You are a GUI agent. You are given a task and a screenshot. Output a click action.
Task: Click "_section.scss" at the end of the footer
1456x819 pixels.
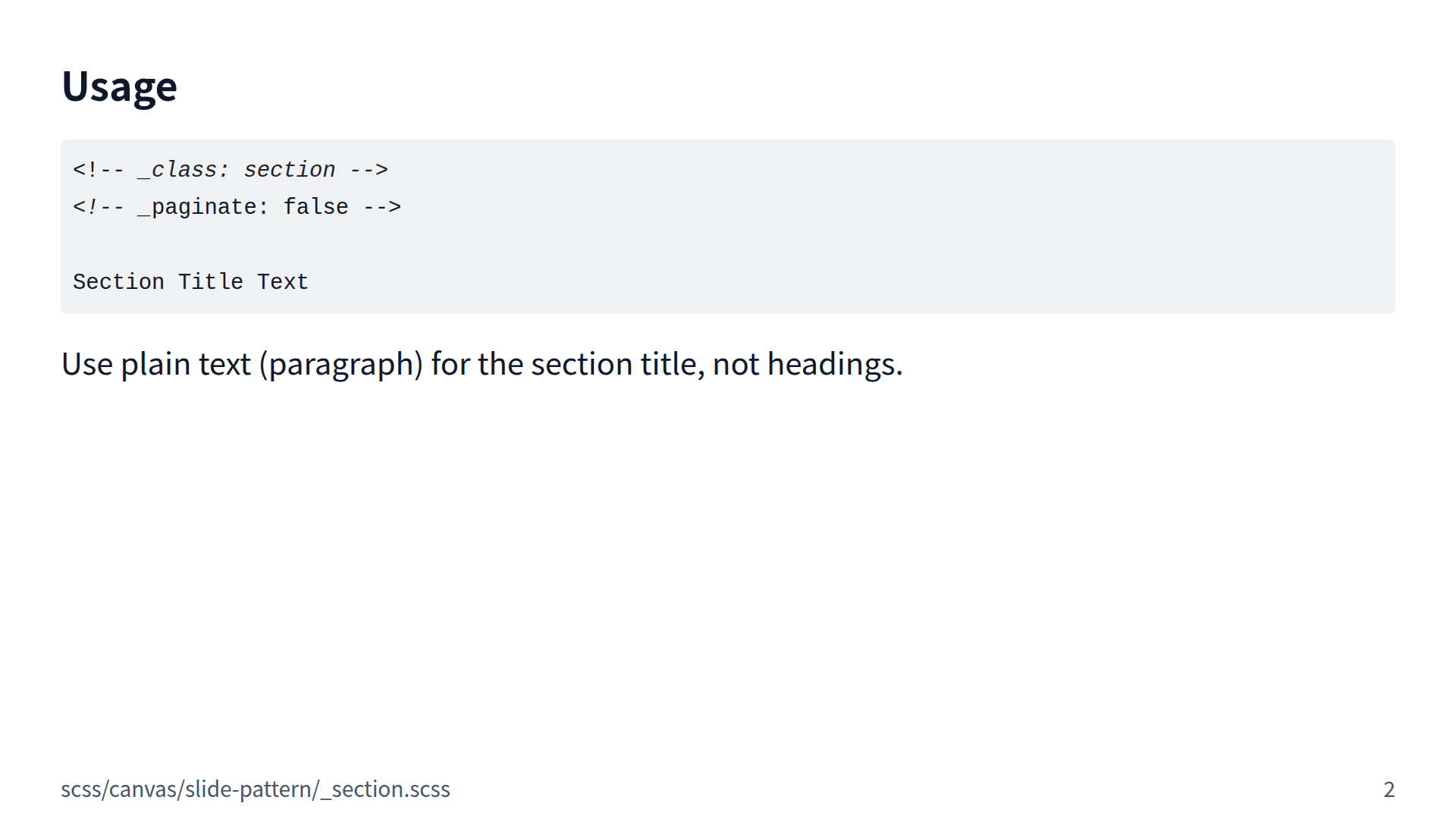tap(385, 789)
